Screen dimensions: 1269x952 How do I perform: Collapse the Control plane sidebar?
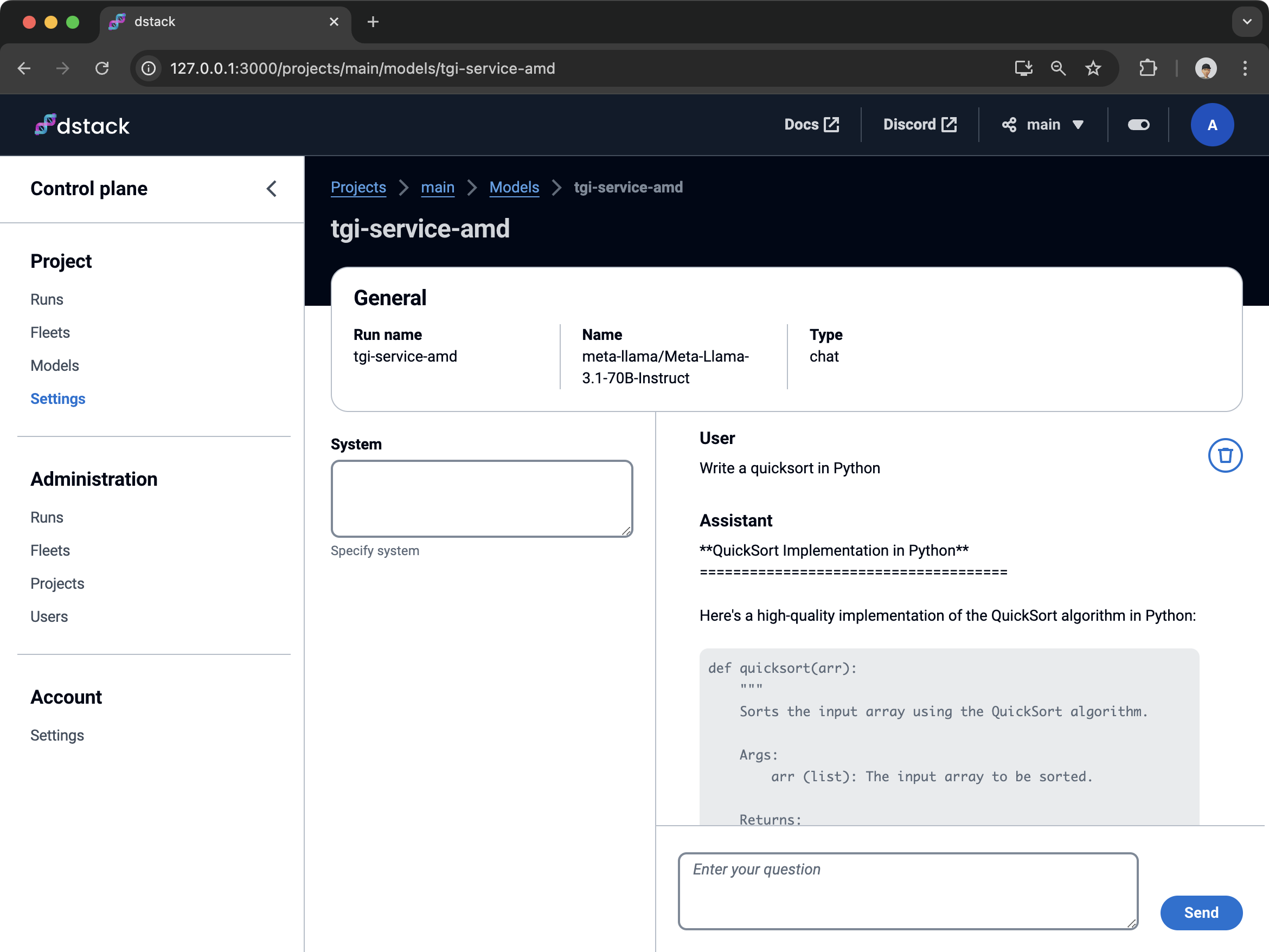click(272, 189)
